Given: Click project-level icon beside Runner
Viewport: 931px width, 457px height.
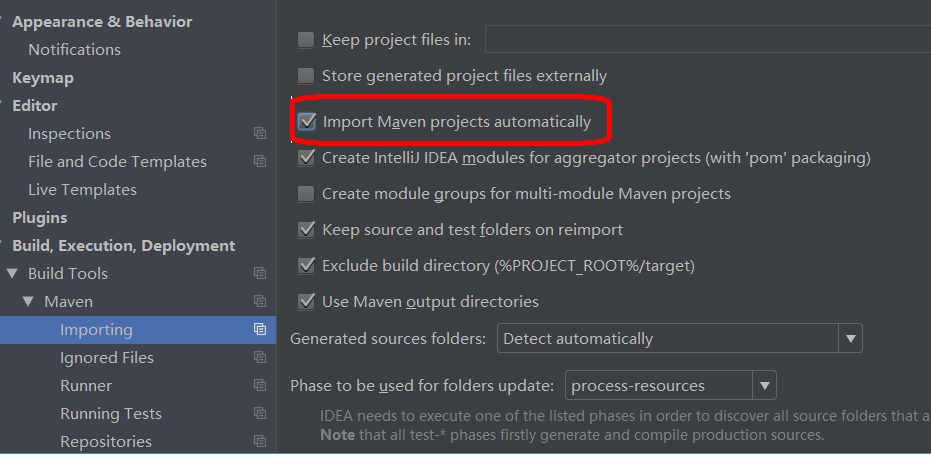Looking at the screenshot, I should click(259, 386).
